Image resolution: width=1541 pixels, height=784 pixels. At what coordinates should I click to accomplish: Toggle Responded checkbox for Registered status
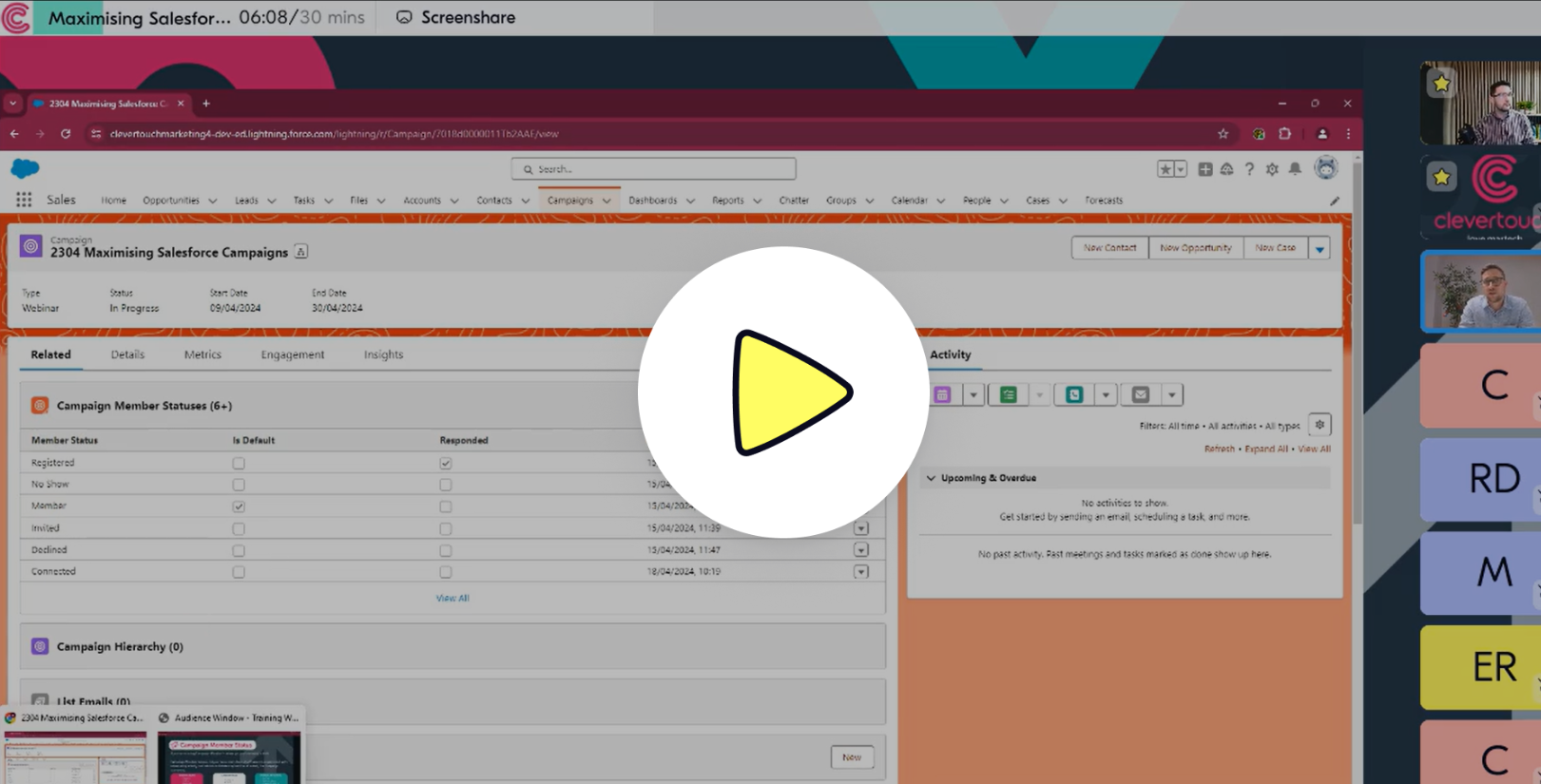pyautogui.click(x=446, y=463)
